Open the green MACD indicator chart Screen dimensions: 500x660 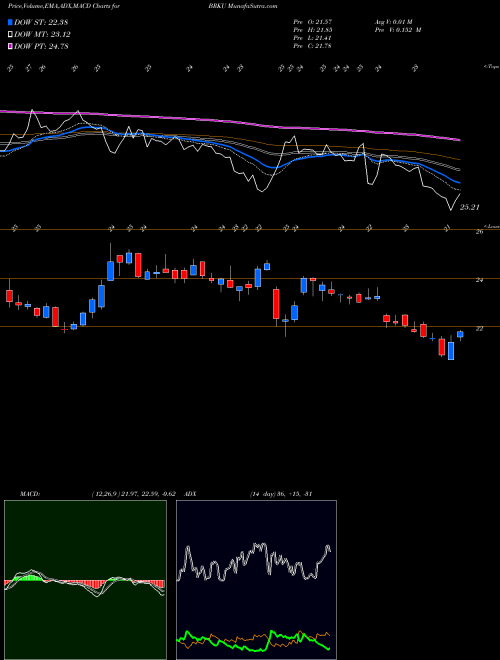coord(85,580)
